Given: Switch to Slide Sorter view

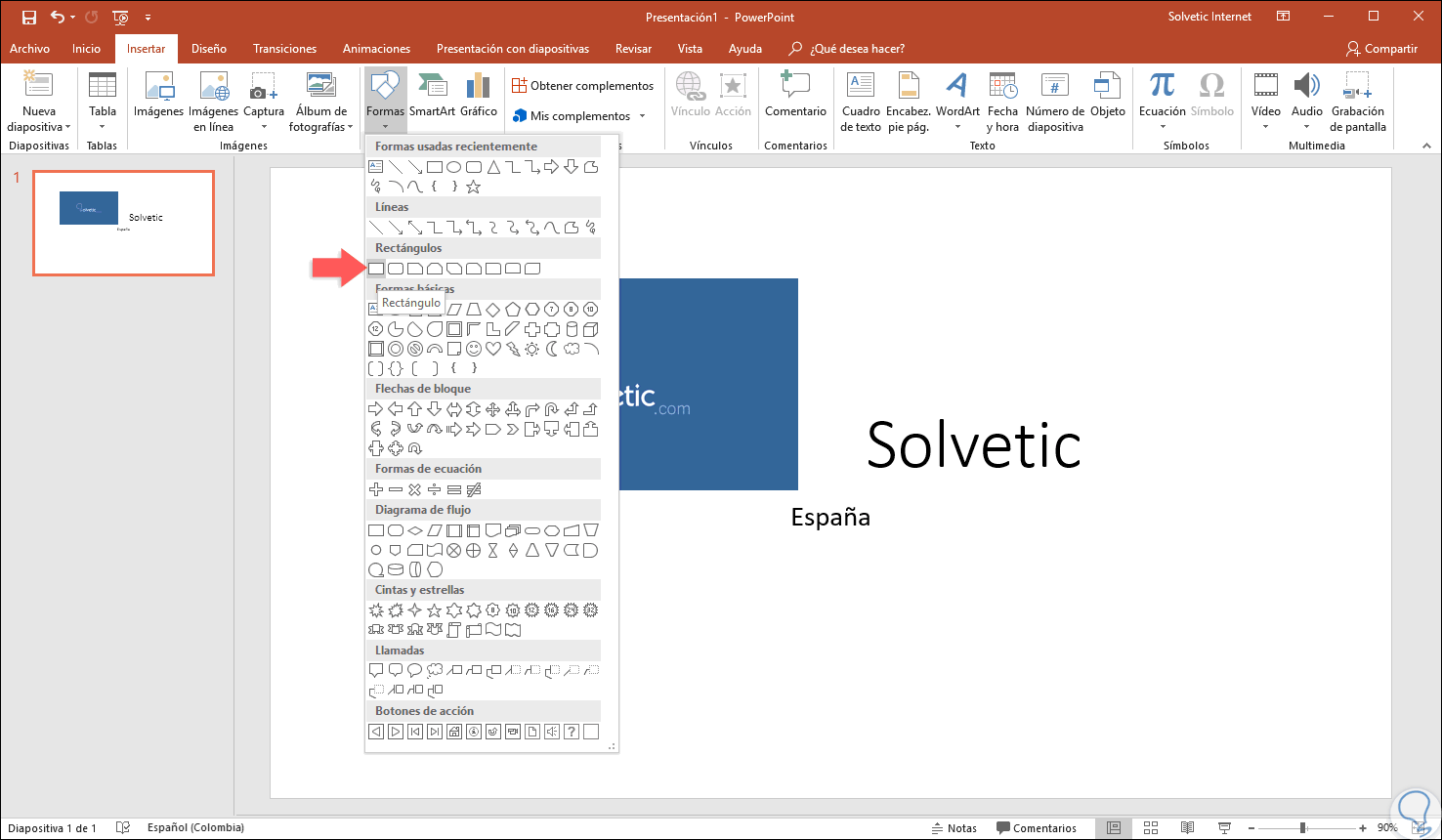Looking at the screenshot, I should [x=1151, y=828].
